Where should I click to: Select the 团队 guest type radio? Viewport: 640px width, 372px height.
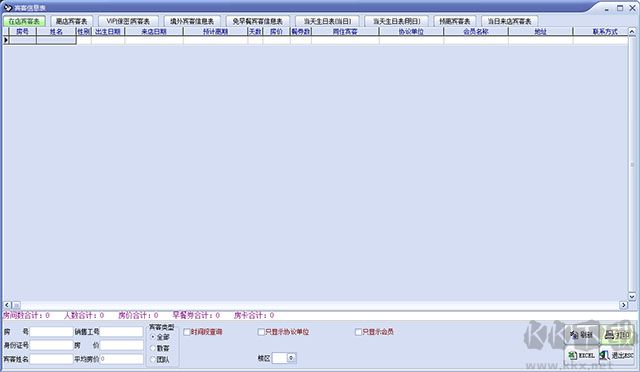[x=153, y=360]
